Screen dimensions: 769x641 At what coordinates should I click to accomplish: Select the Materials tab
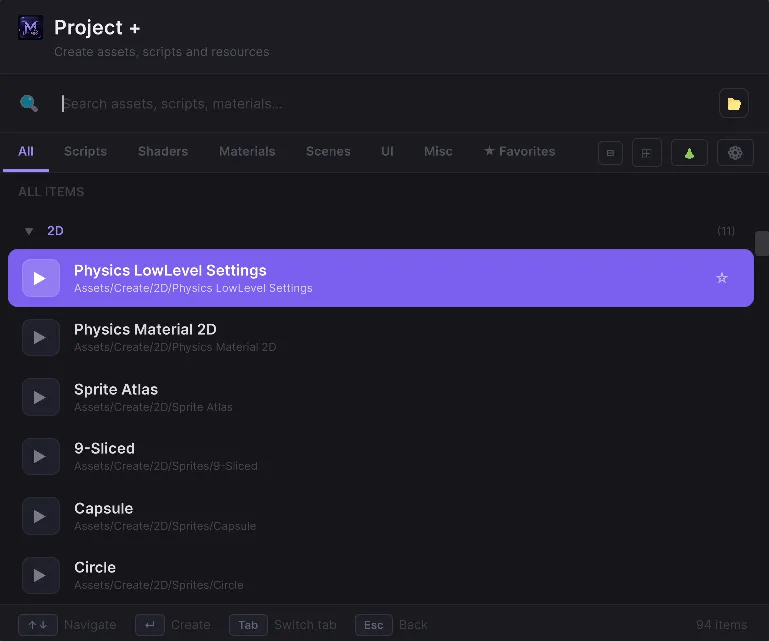[x=247, y=152]
